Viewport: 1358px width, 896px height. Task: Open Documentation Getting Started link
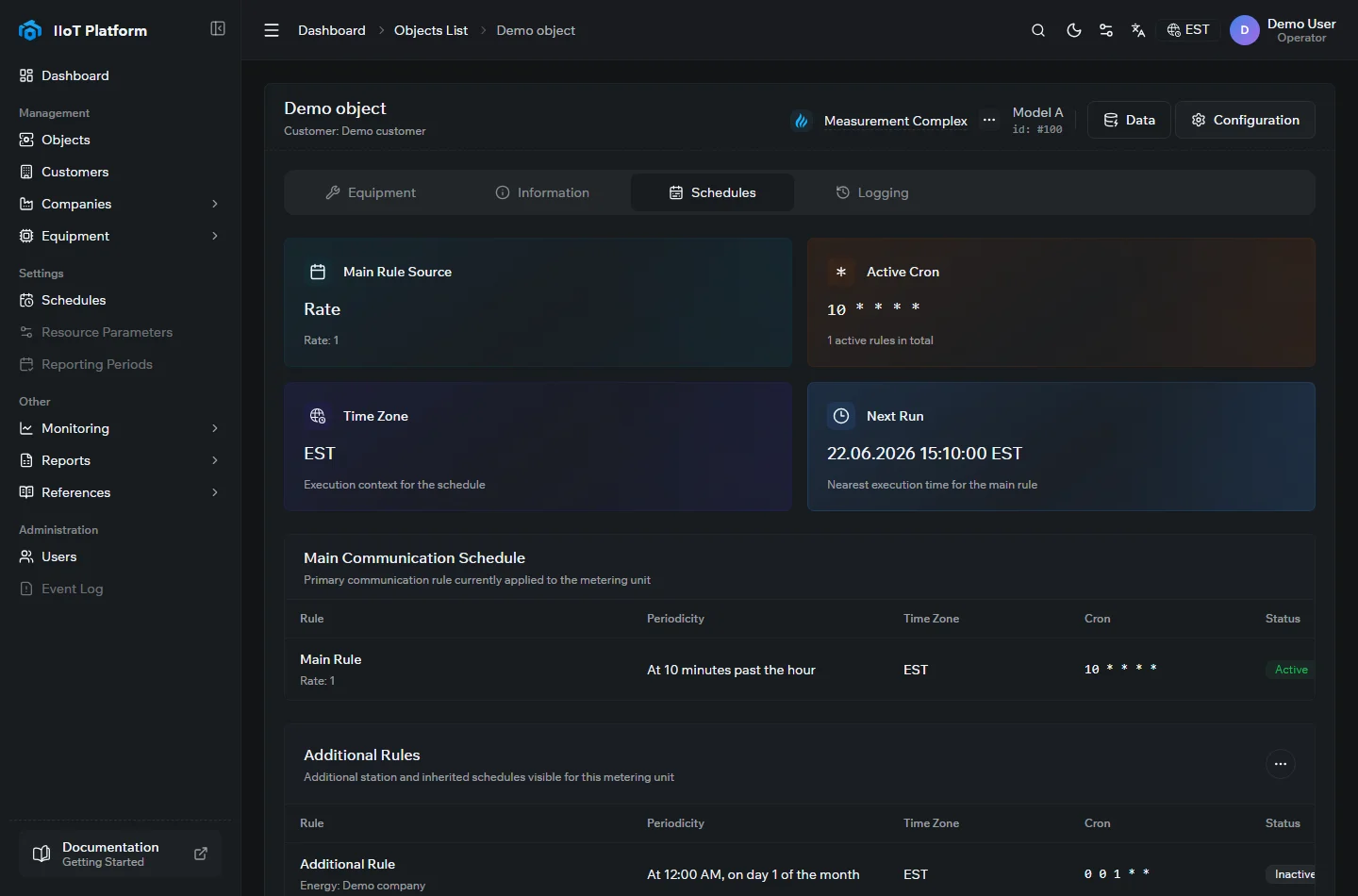[120, 854]
